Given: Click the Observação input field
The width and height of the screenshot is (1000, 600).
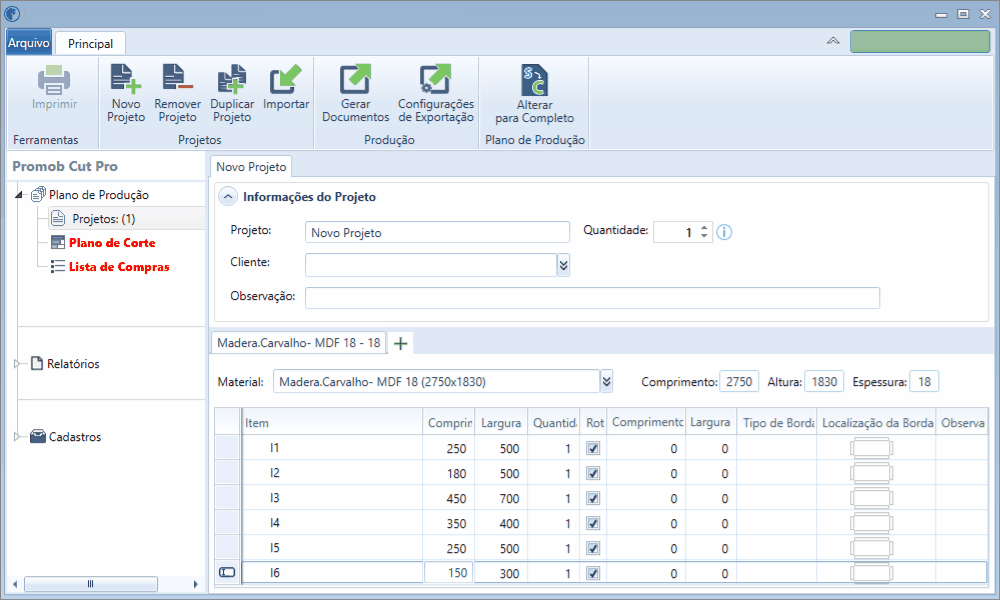Looking at the screenshot, I should coord(592,297).
